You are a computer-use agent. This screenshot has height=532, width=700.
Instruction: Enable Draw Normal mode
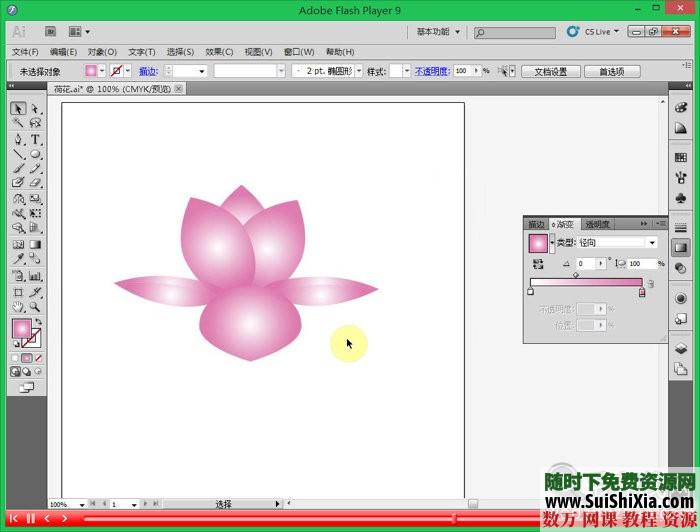[16, 371]
